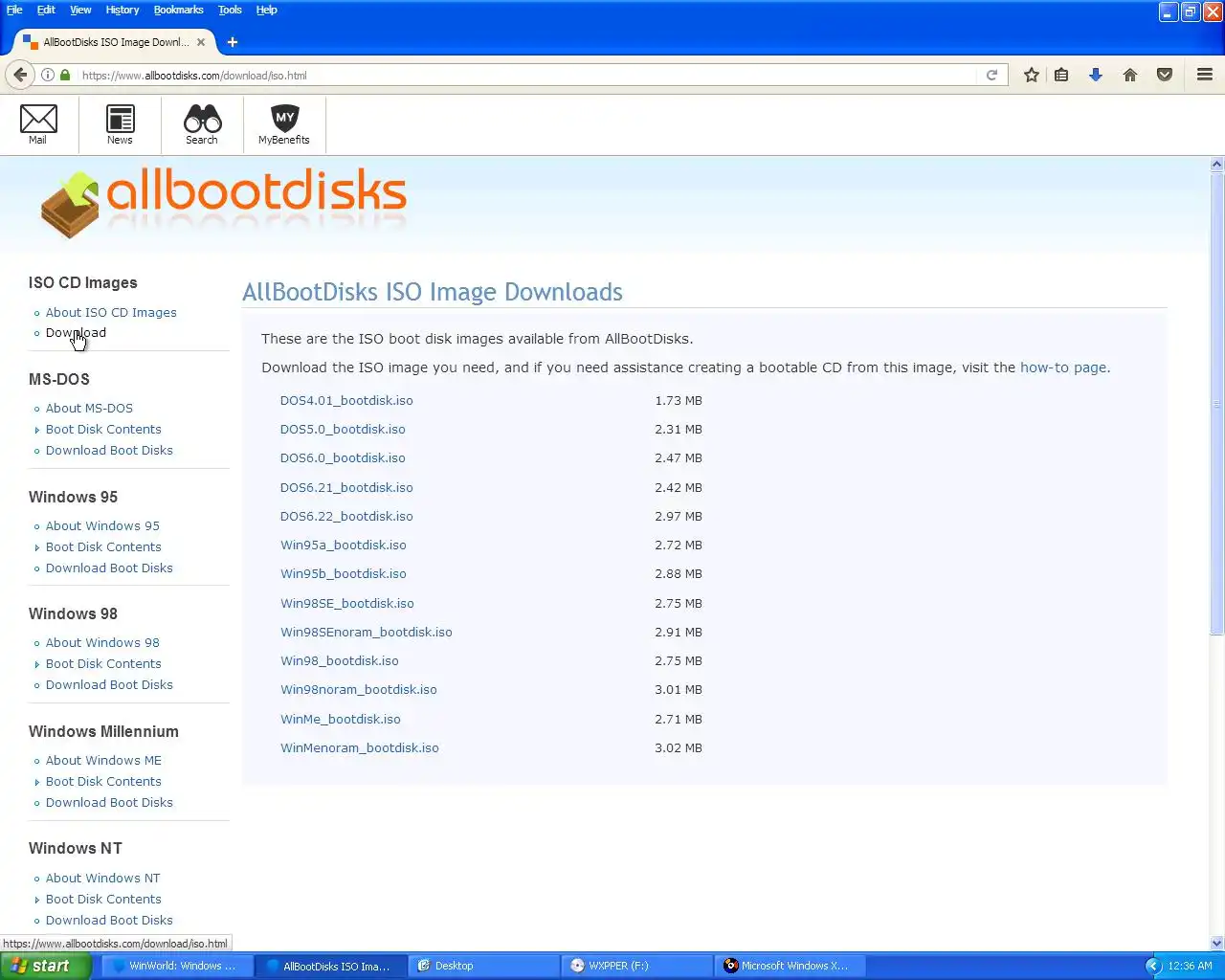This screenshot has width=1225, height=980.
Task: Open the File menu
Action: tap(14, 10)
